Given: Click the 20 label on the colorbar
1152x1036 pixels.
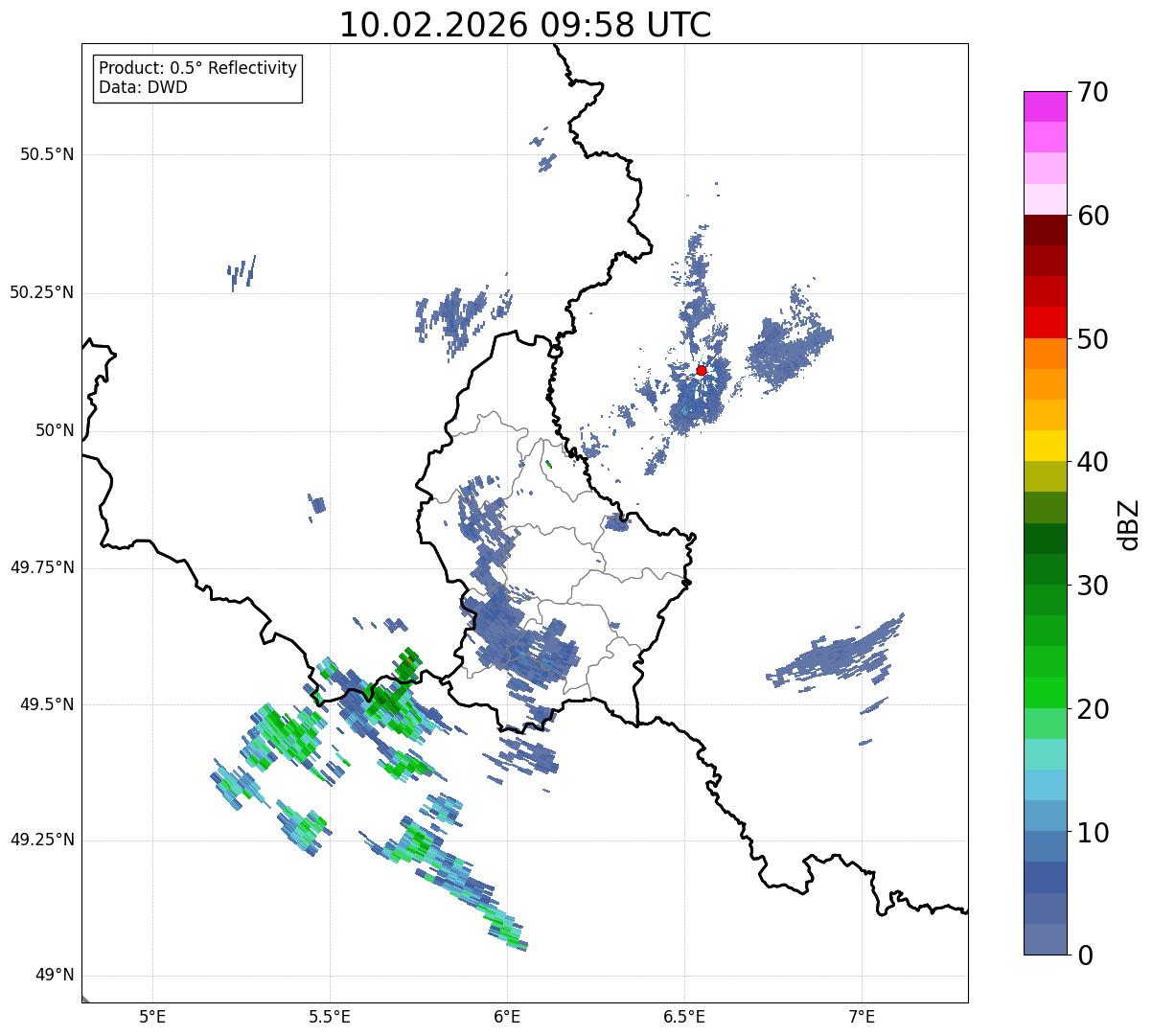Looking at the screenshot, I should pyautogui.click(x=1092, y=709).
